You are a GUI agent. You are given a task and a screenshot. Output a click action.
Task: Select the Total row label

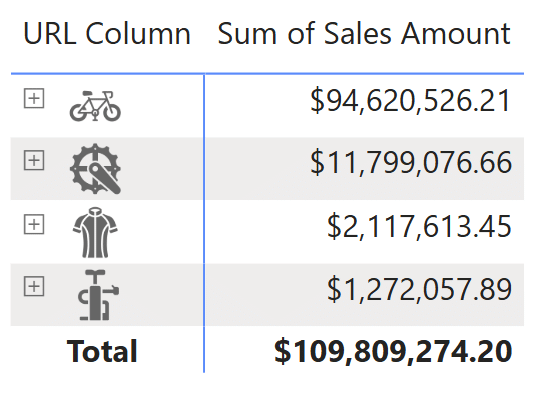point(102,351)
